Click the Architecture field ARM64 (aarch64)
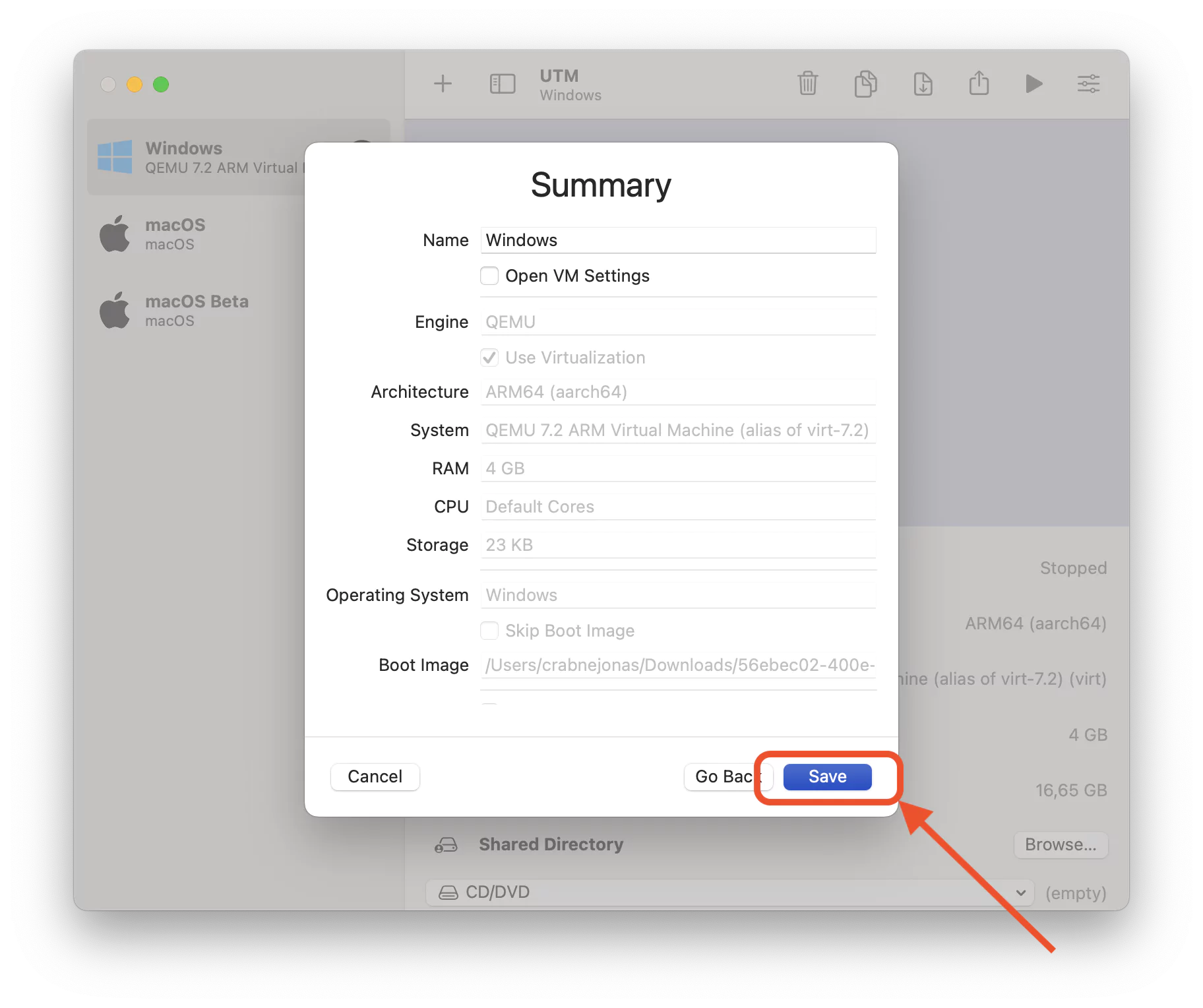1203x1008 pixels. pyautogui.click(x=678, y=392)
